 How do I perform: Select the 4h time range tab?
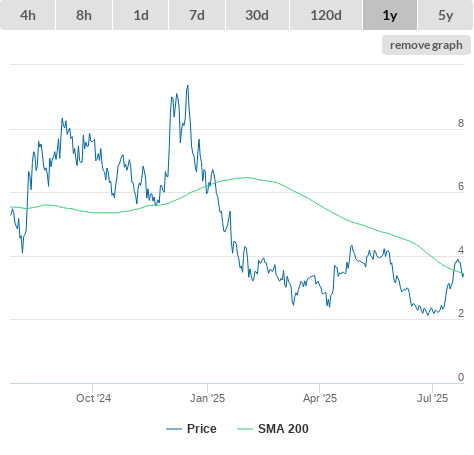[x=28, y=15]
